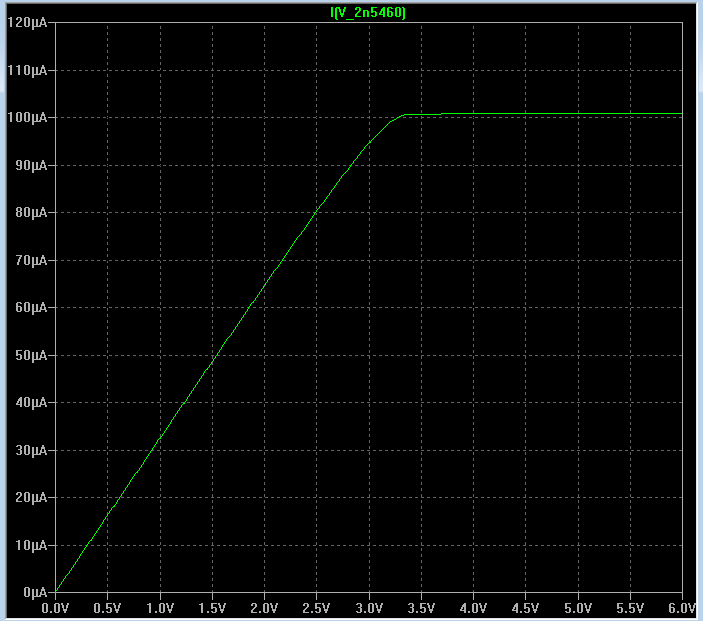Click the 4.5V horizontal axis label
The height and width of the screenshot is (621, 703).
point(525,608)
